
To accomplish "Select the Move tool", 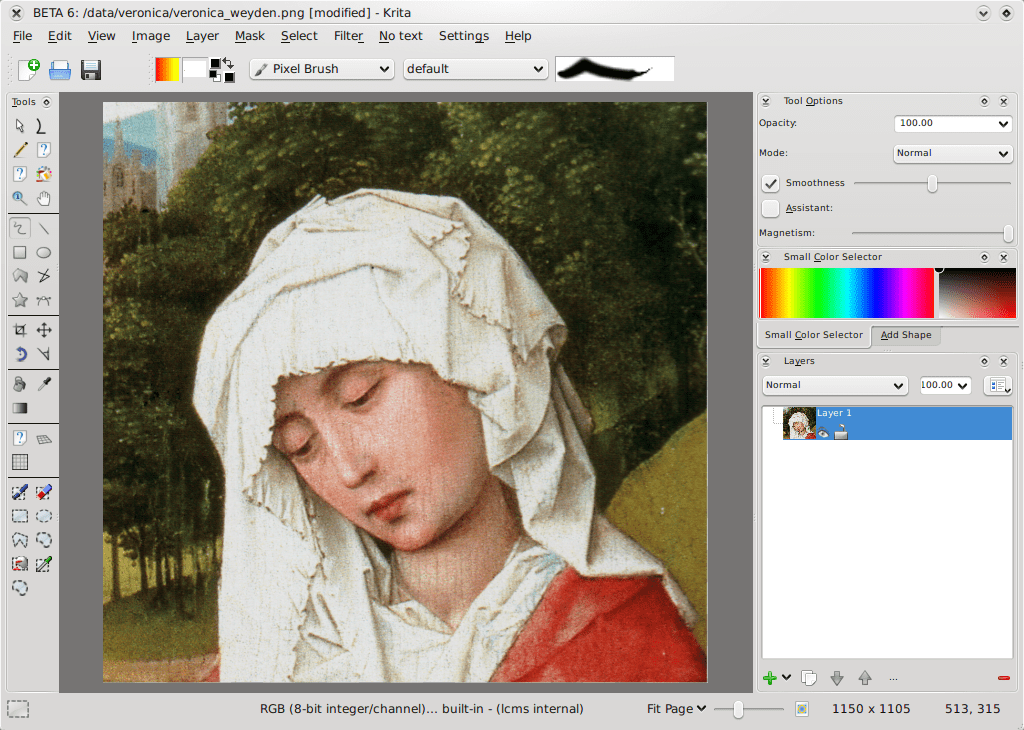I will click(x=43, y=328).
